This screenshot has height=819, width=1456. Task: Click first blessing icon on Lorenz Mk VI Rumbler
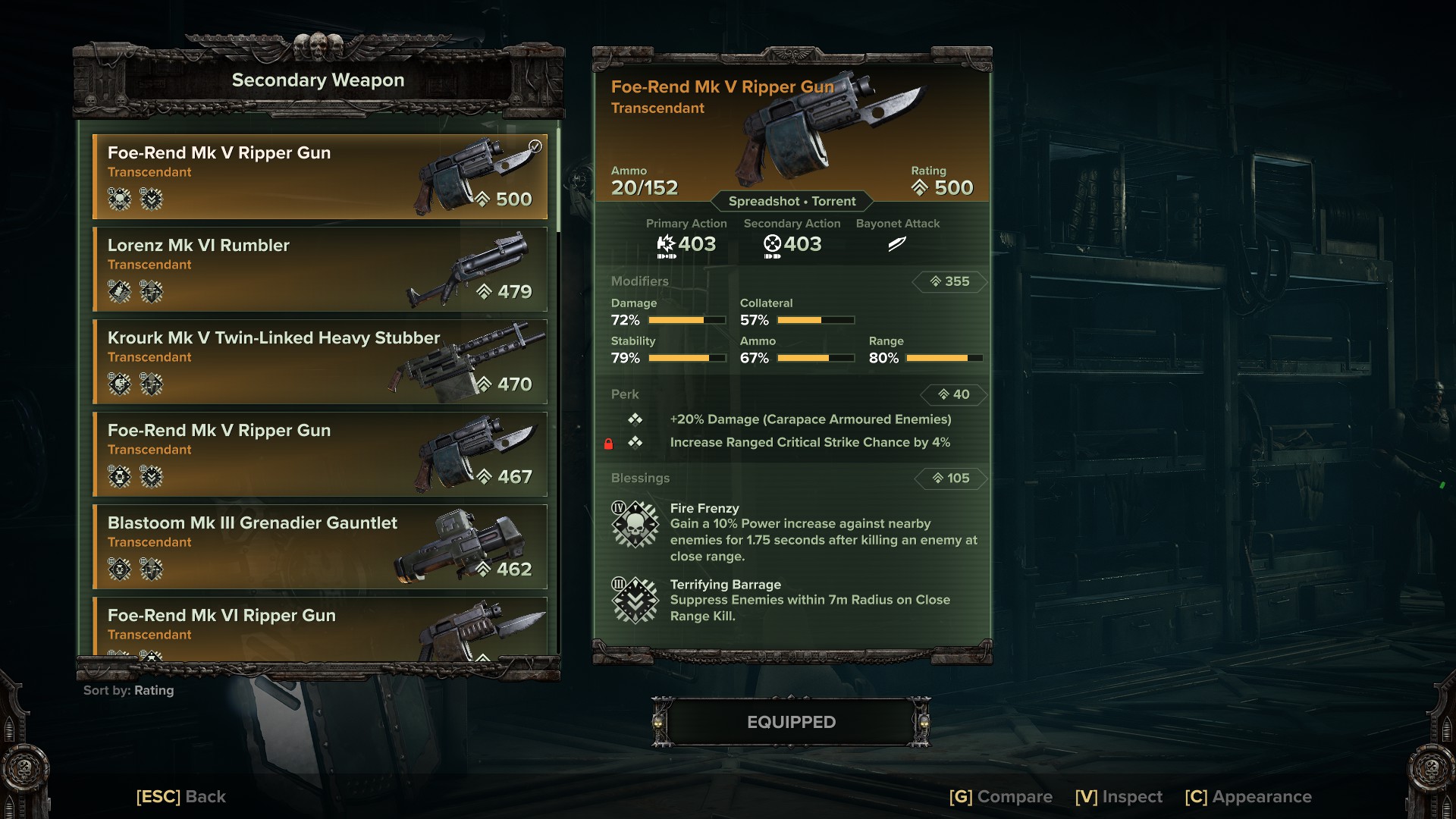(x=119, y=292)
